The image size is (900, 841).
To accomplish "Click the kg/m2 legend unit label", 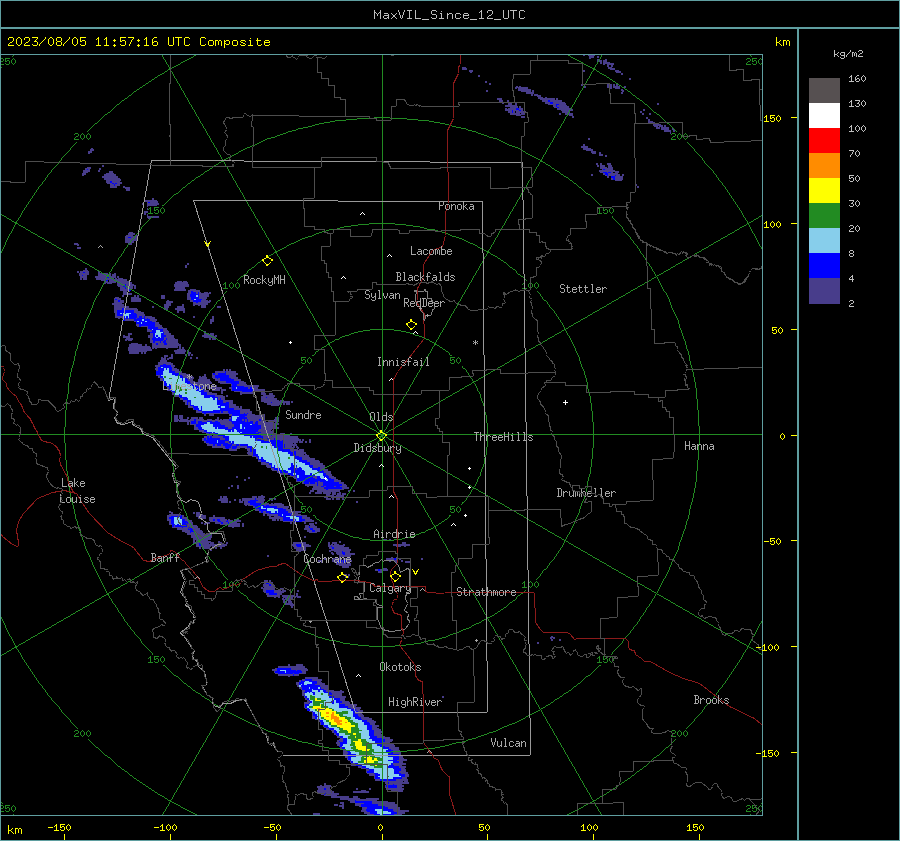I will (x=848, y=54).
